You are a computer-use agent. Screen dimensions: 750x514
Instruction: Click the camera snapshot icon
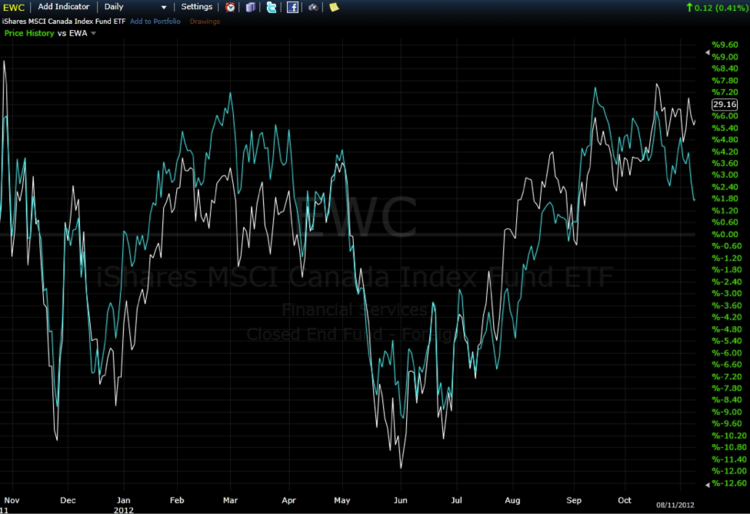tap(313, 7)
